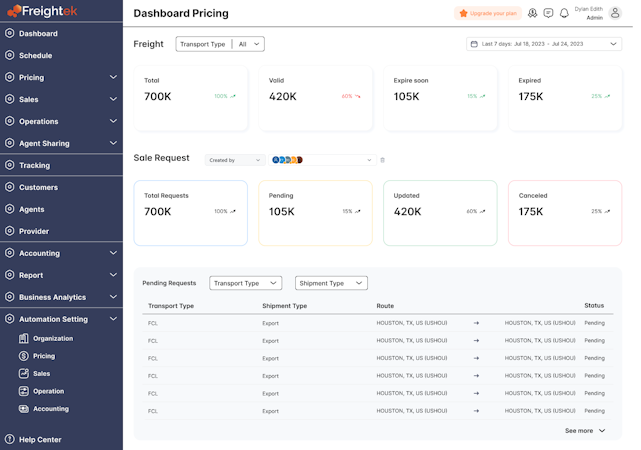Viewport: 641px width, 450px height.
Task: Open the user profile avatar icon
Action: [x=617, y=13]
